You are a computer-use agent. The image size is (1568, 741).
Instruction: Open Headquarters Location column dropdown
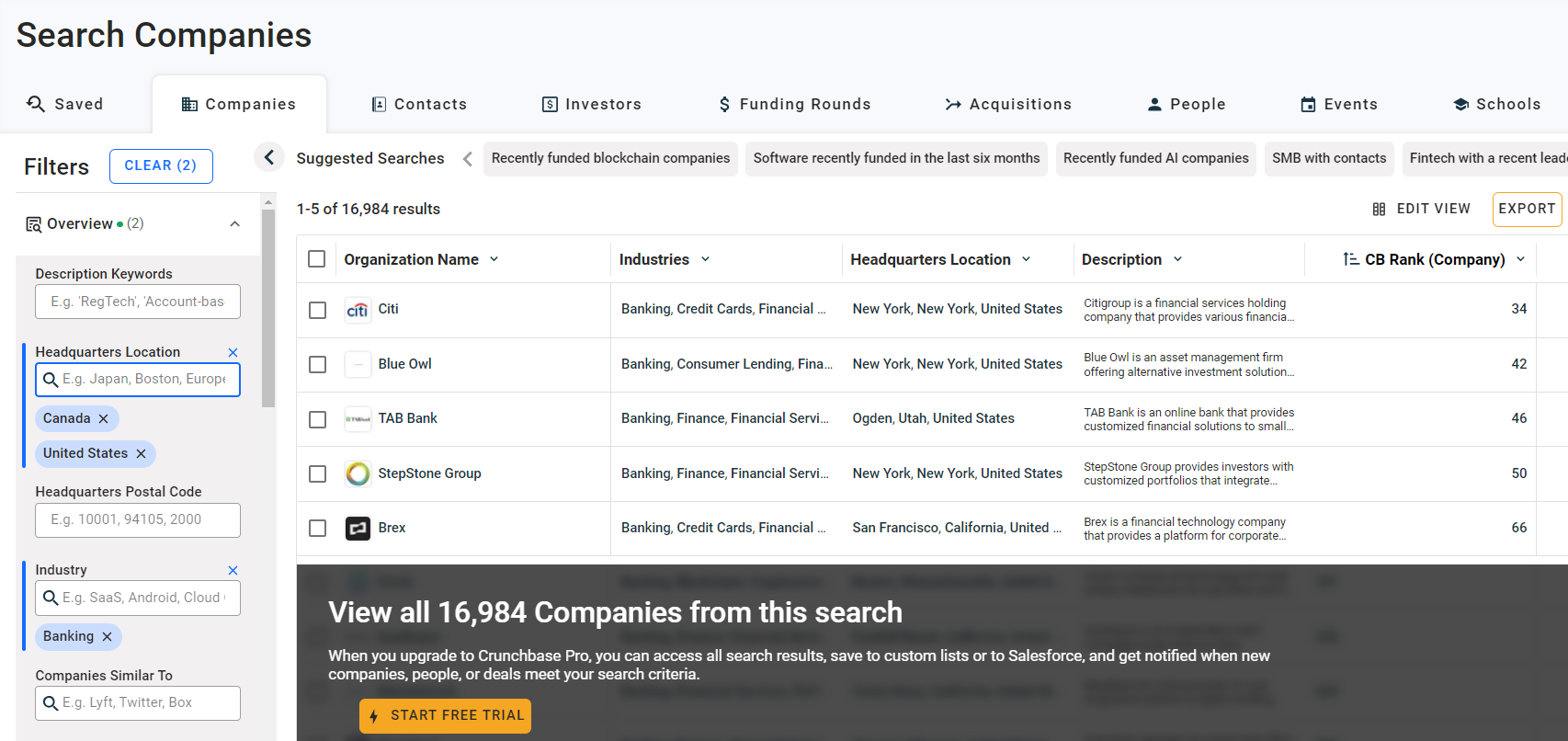(x=1026, y=259)
